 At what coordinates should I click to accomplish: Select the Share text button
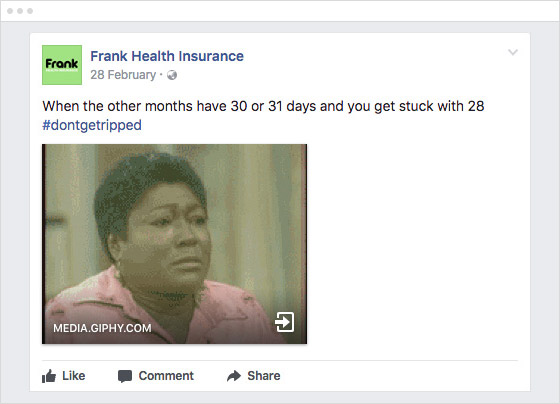(x=264, y=376)
